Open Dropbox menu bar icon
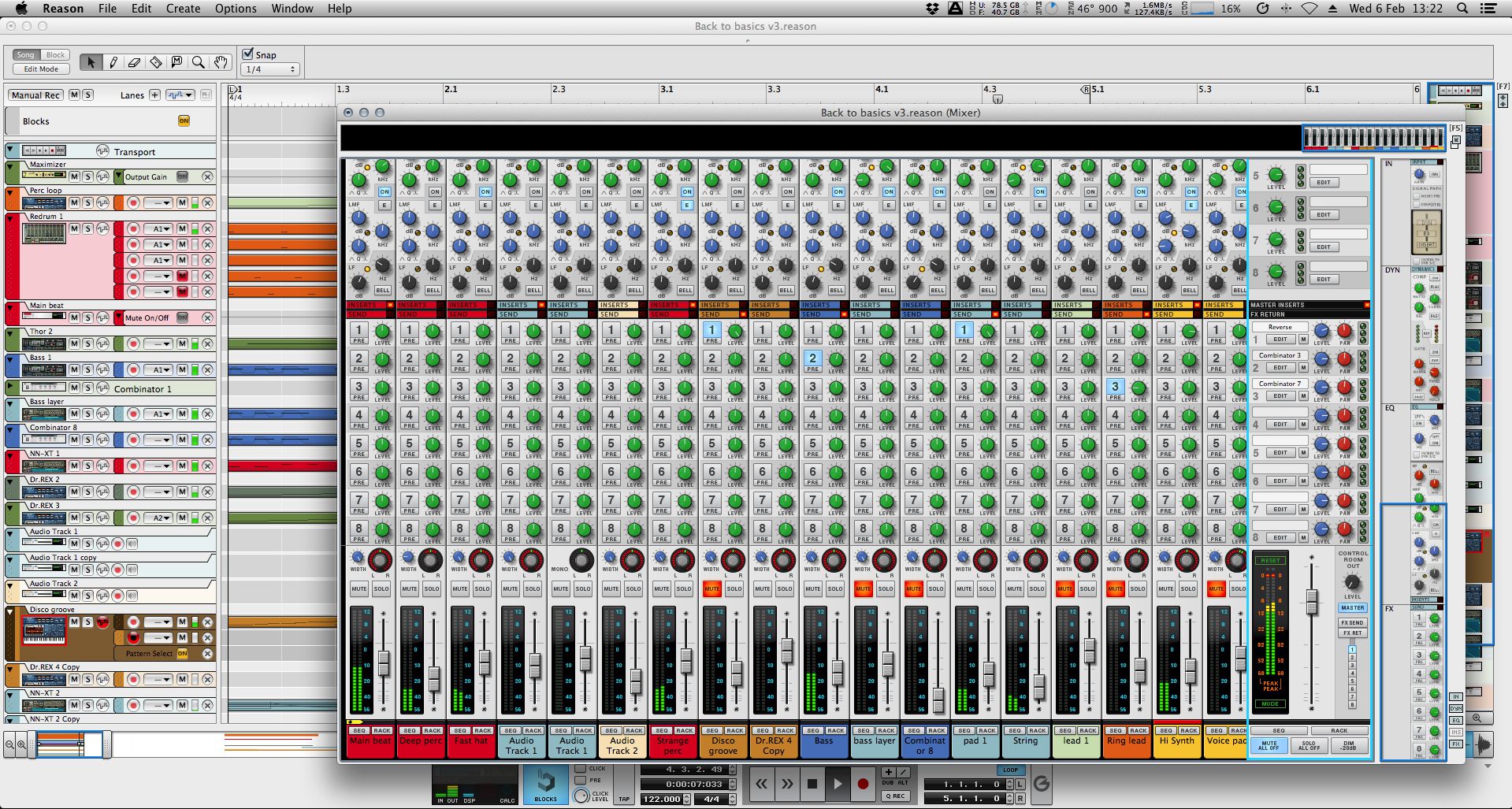 pos(932,9)
